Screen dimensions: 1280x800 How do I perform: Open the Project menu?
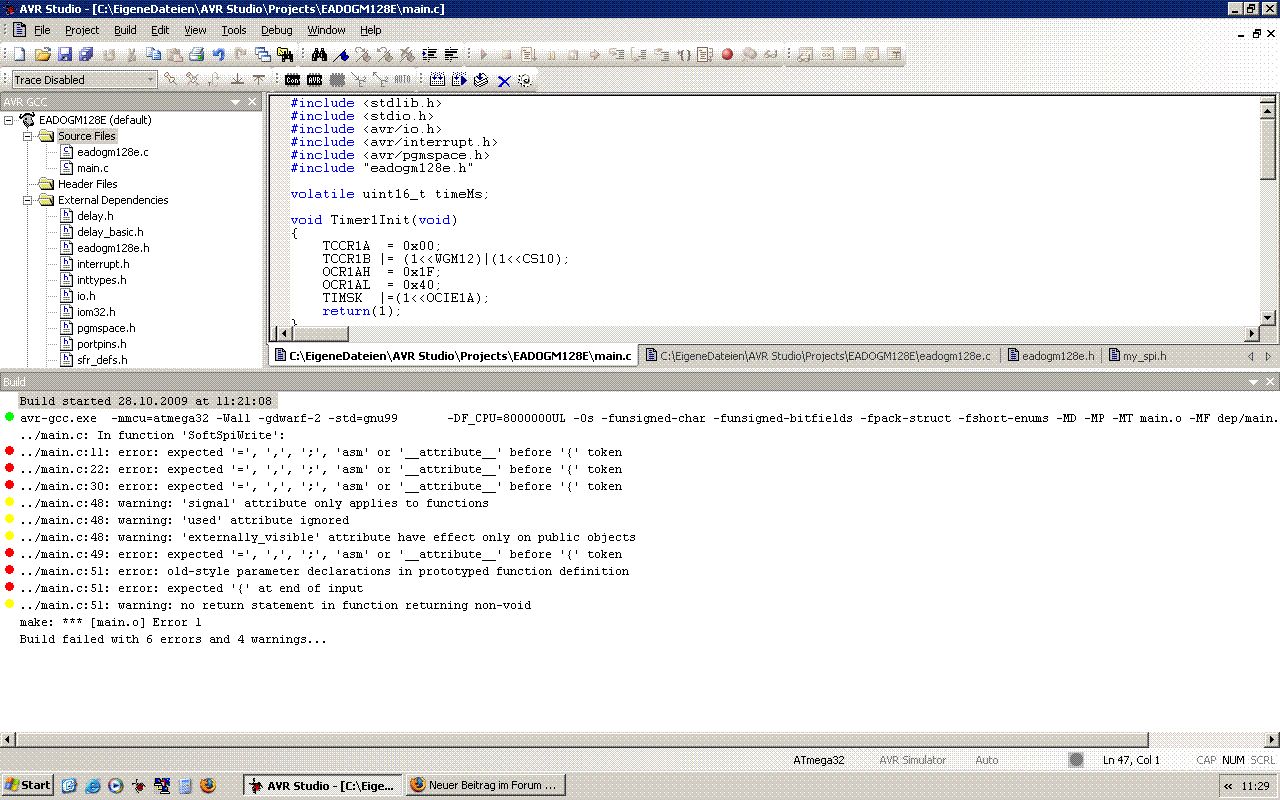[x=82, y=30]
